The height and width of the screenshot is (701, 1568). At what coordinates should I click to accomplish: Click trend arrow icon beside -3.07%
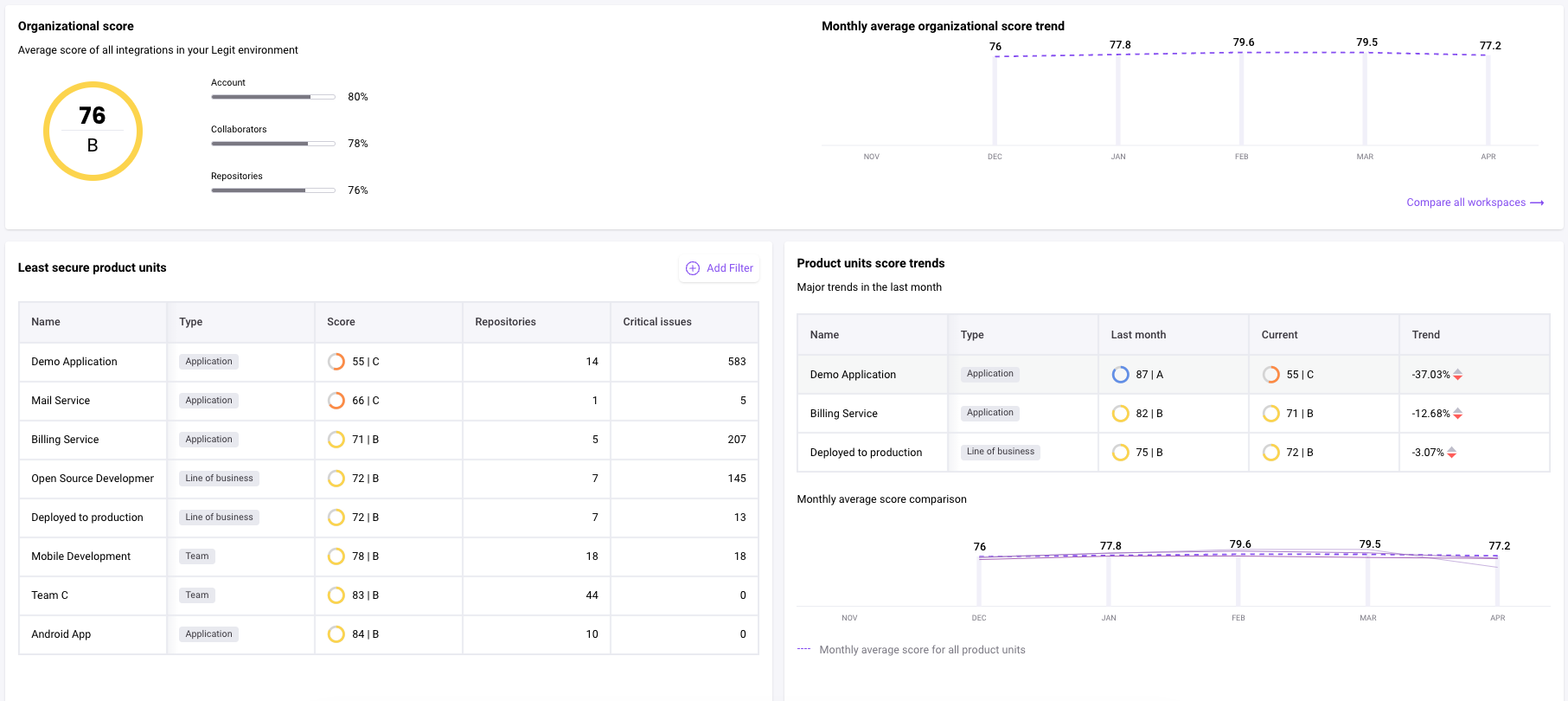(1452, 453)
